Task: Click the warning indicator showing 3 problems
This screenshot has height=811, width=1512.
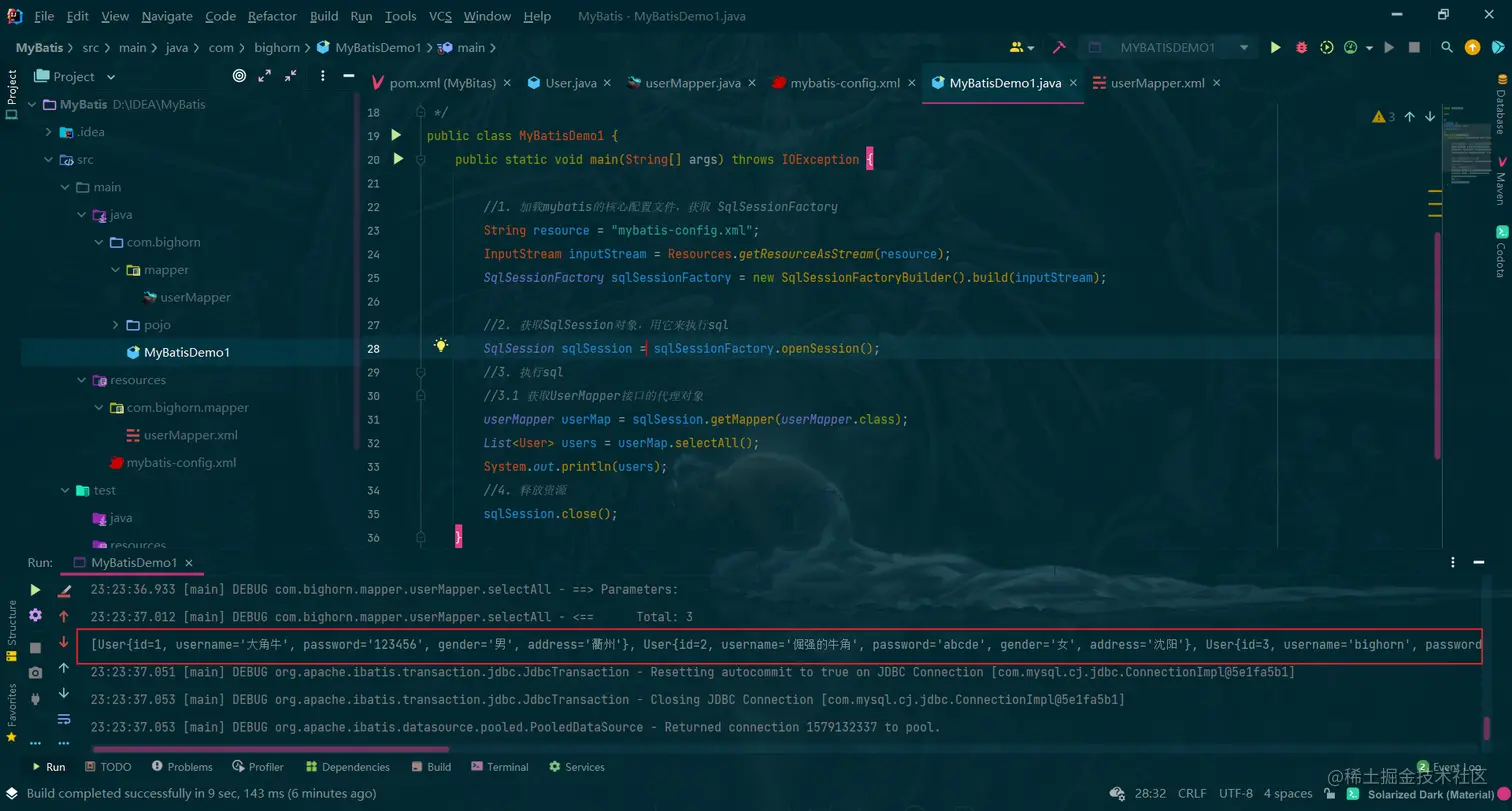Action: [x=1384, y=117]
